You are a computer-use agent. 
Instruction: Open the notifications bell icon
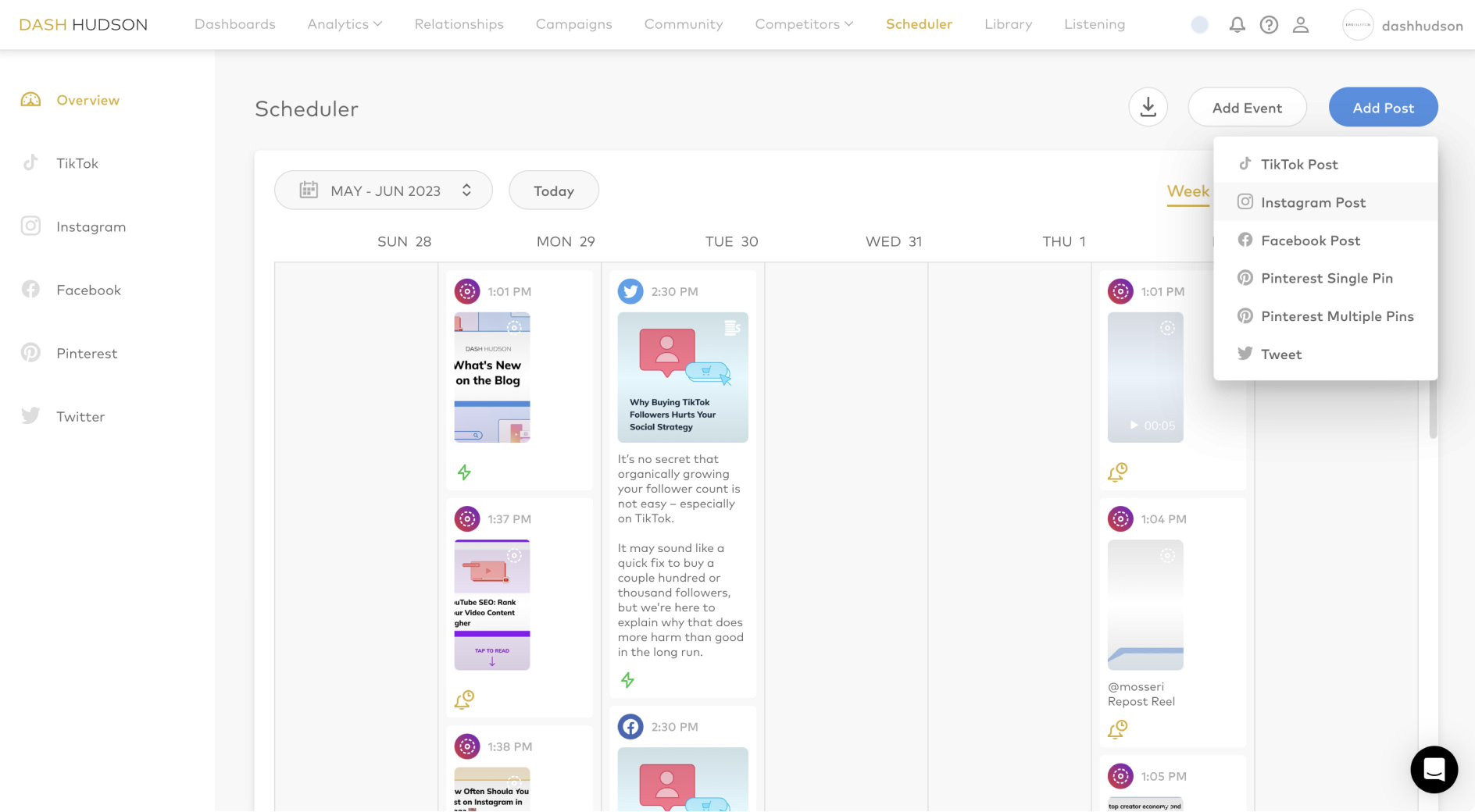[1237, 24]
